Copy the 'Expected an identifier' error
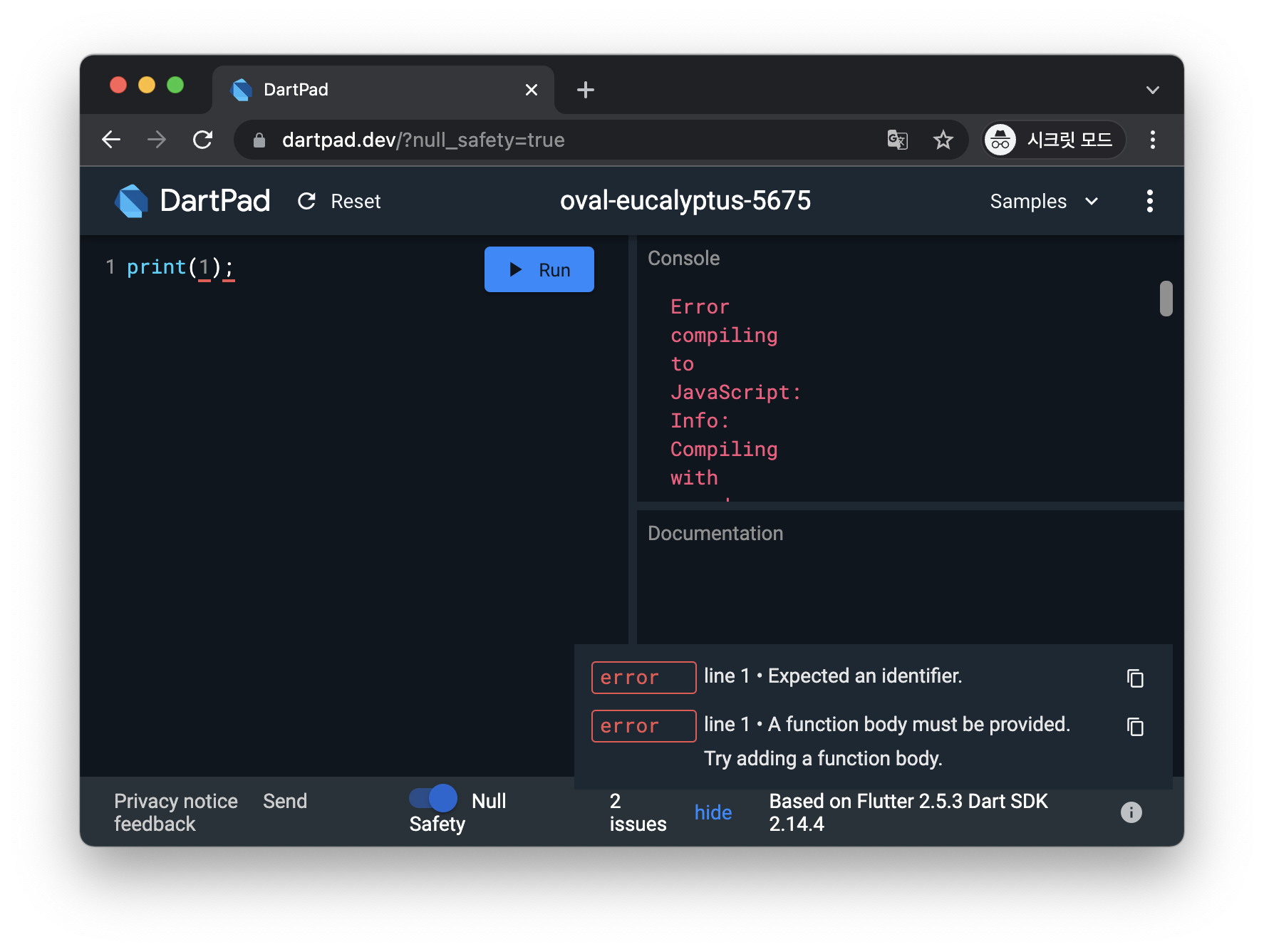The width and height of the screenshot is (1264, 952). point(1135,678)
